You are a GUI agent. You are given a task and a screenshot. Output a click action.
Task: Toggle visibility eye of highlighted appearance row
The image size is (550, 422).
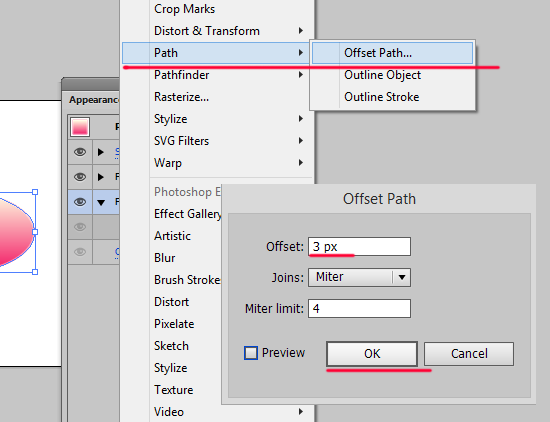click(80, 202)
